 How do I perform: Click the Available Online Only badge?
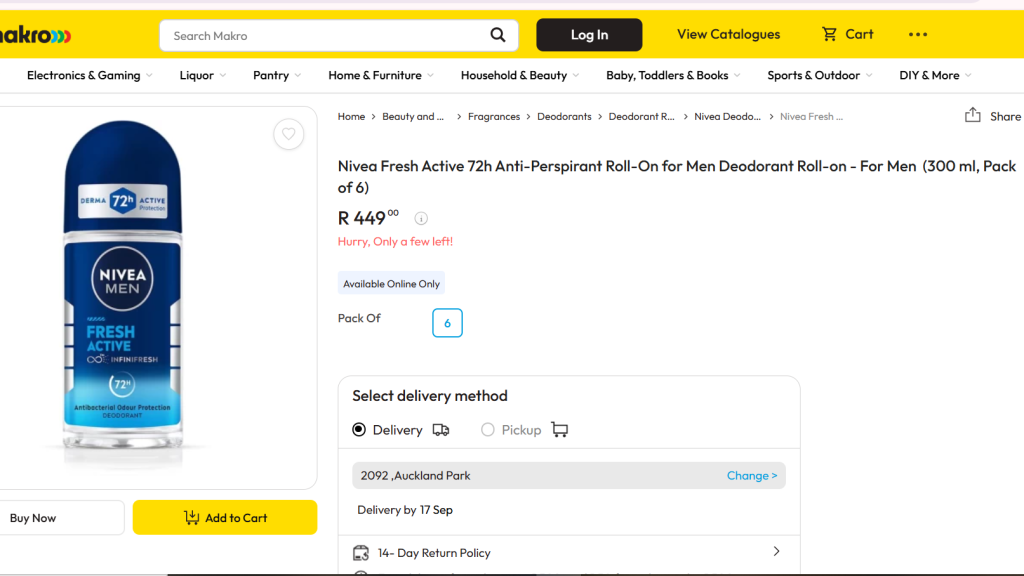click(391, 284)
